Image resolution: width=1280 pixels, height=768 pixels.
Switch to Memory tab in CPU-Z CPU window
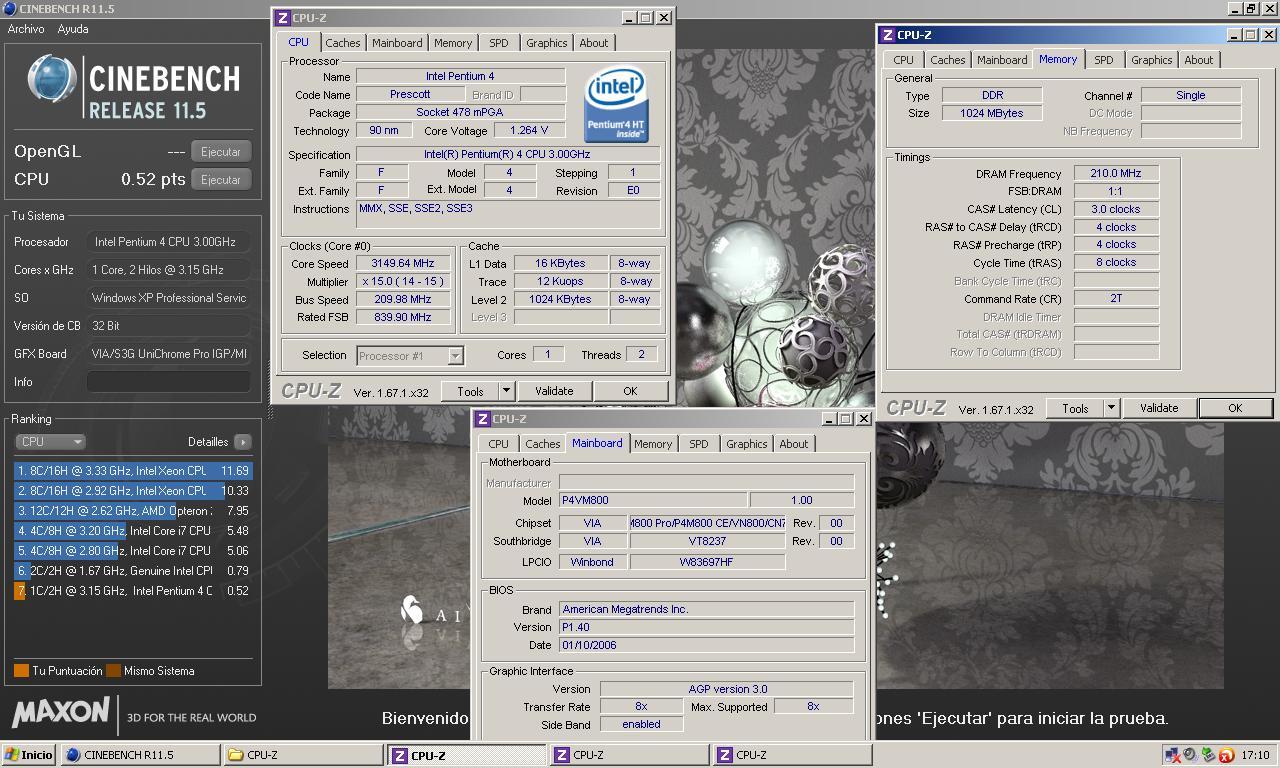click(453, 43)
